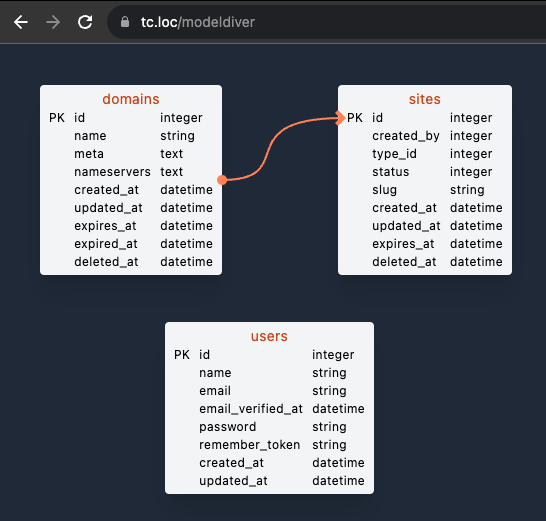
Task: Click deleted_at in the domains table
Action: click(106, 262)
